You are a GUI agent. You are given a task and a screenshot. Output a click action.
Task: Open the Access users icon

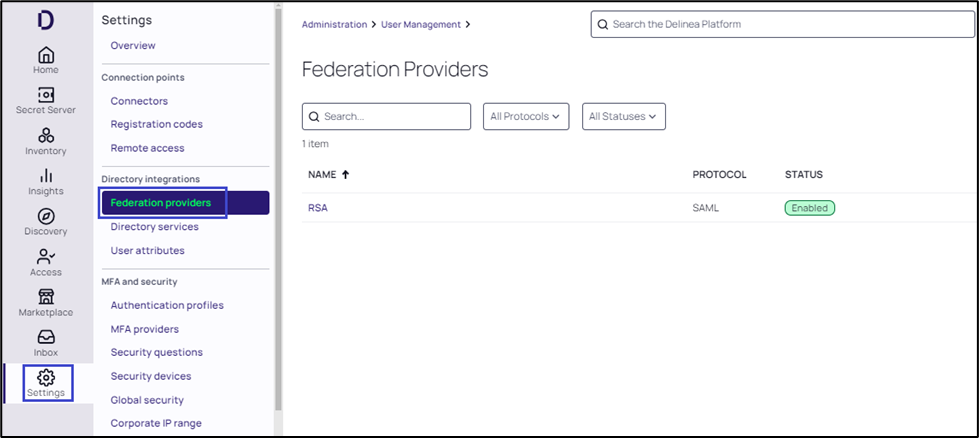[45, 257]
